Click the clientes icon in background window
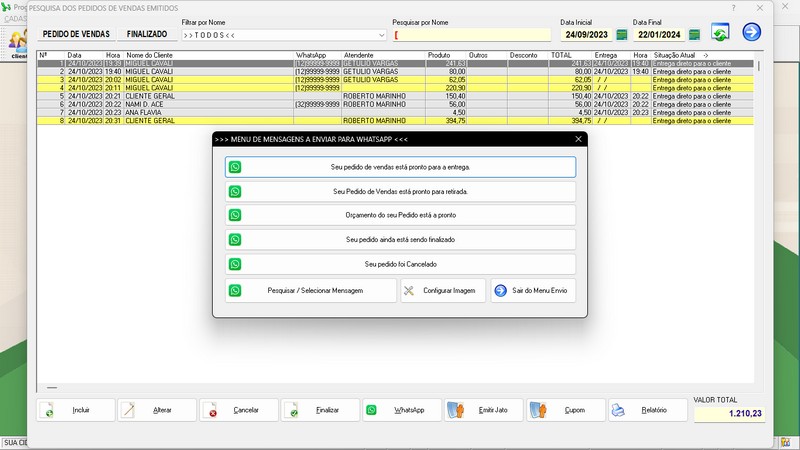This screenshot has height=450, width=800. click(x=18, y=43)
